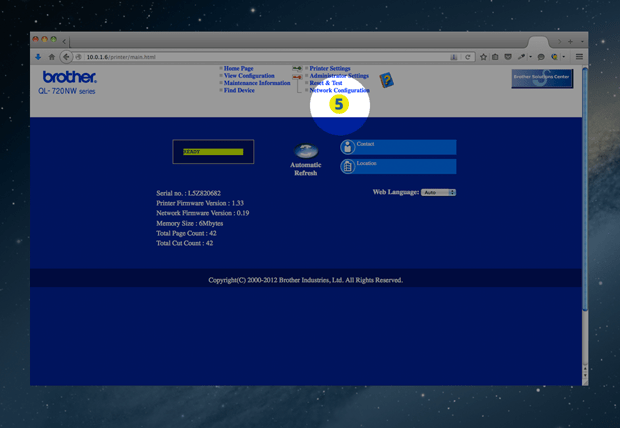Click the Firefox downloads arrow icon
620x428 pixels.
[x=38, y=57]
